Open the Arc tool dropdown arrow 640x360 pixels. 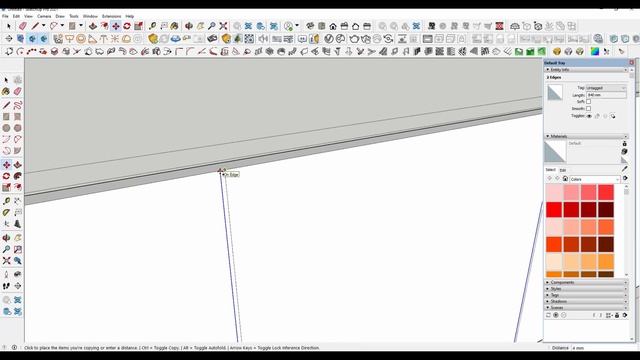(62, 26)
